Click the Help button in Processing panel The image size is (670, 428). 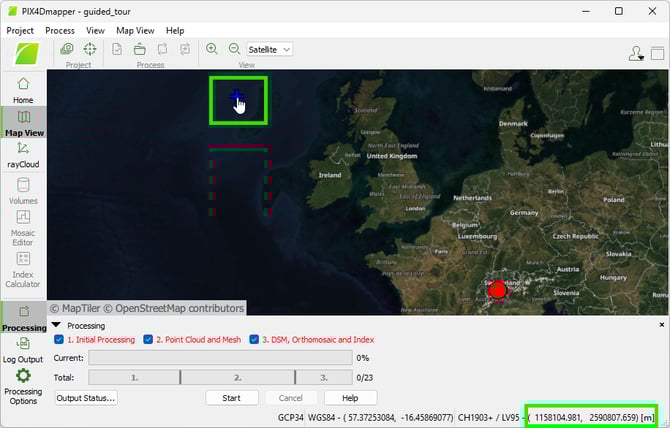pyautogui.click(x=350, y=398)
